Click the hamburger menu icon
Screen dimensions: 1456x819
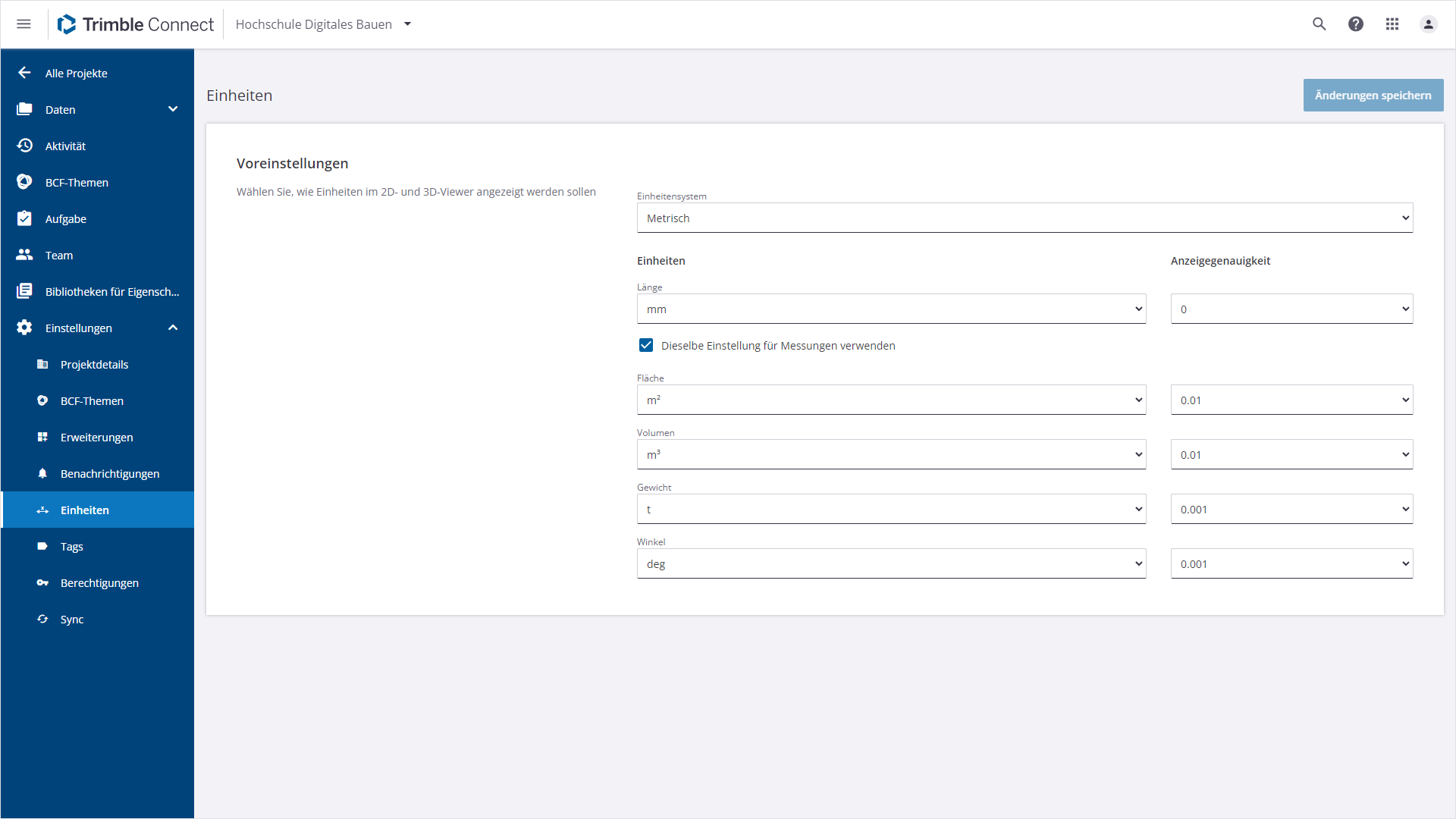click(x=24, y=24)
